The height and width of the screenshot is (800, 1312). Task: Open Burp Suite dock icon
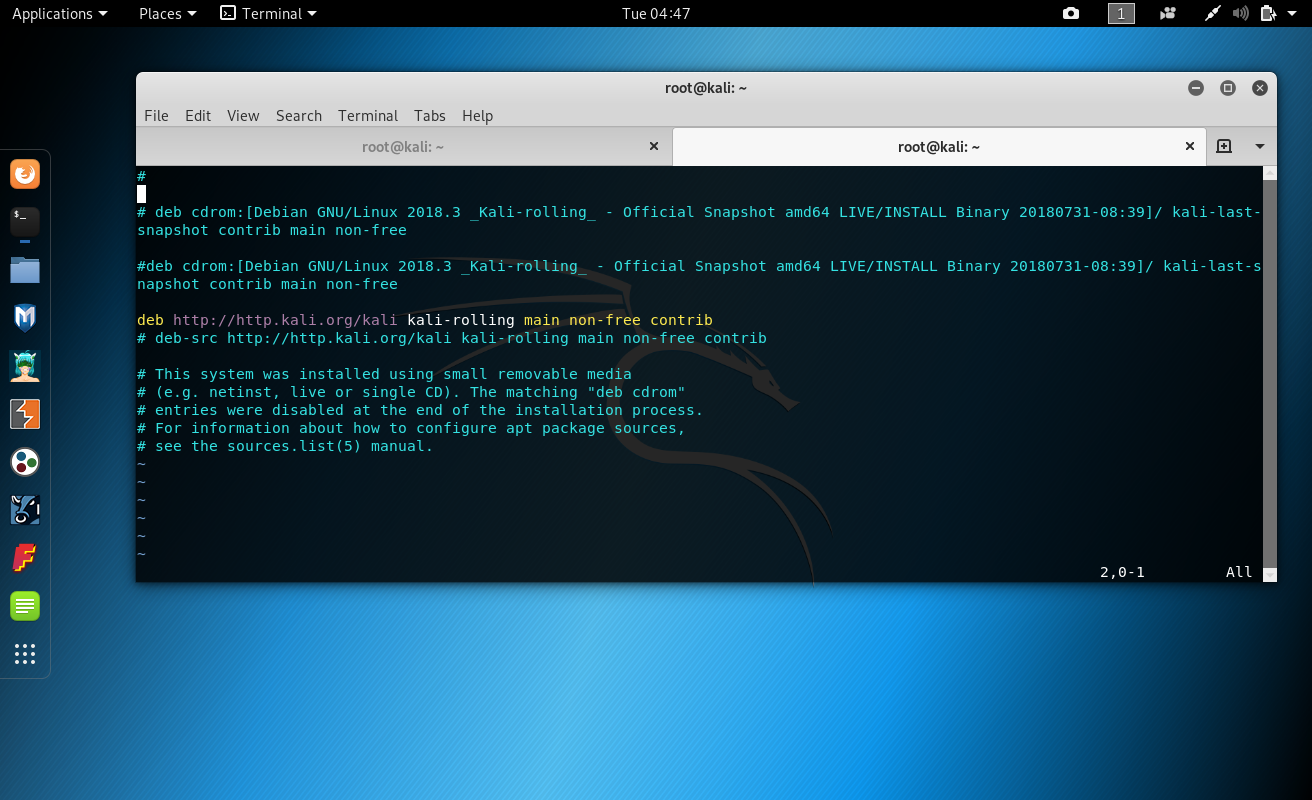coord(25,414)
